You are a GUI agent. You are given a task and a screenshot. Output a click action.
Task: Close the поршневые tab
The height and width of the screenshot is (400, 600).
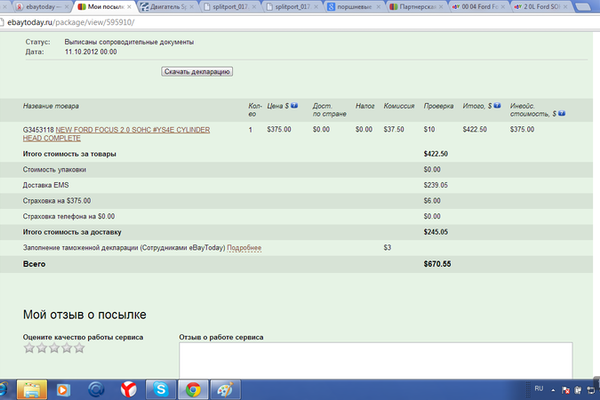click(x=378, y=7)
